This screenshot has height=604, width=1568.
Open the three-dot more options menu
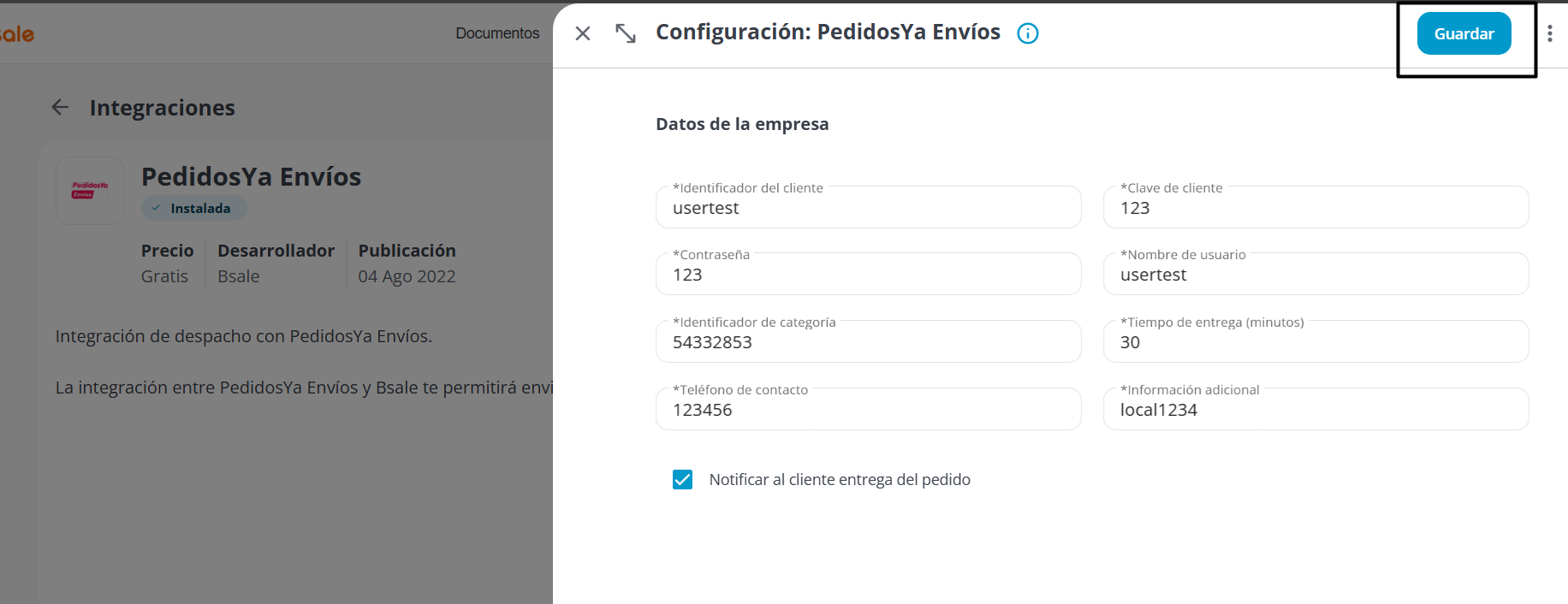(1549, 33)
